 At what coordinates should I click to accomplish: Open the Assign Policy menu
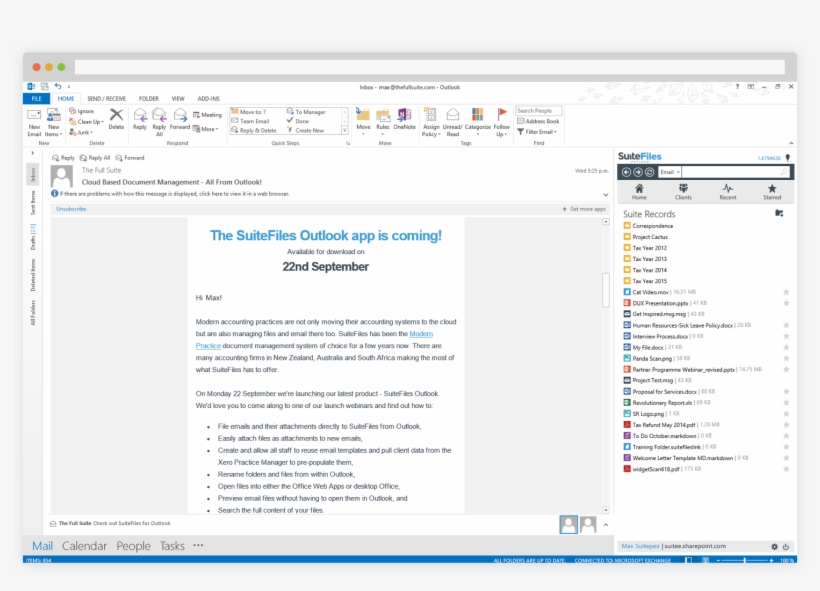coord(431,122)
